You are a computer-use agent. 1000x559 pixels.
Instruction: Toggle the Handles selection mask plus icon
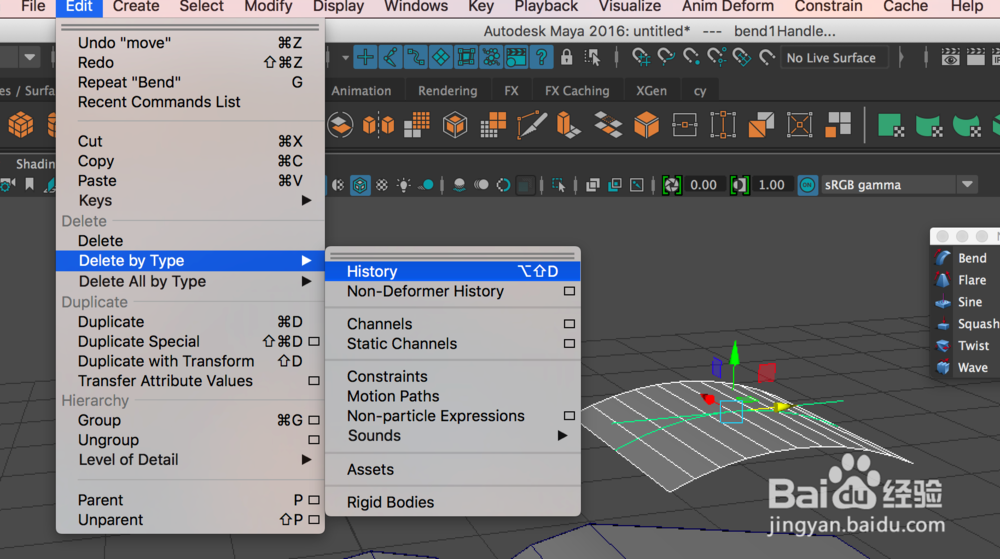point(365,57)
